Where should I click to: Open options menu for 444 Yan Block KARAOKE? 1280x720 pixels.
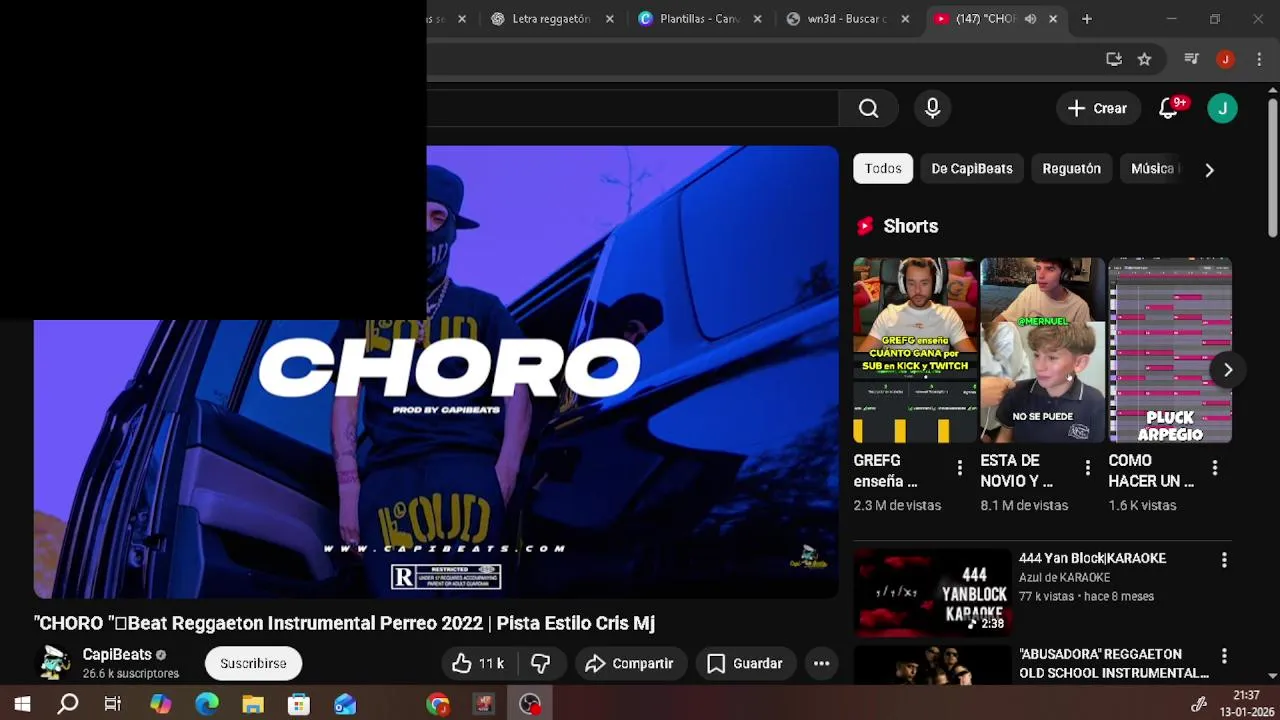[x=1224, y=561]
